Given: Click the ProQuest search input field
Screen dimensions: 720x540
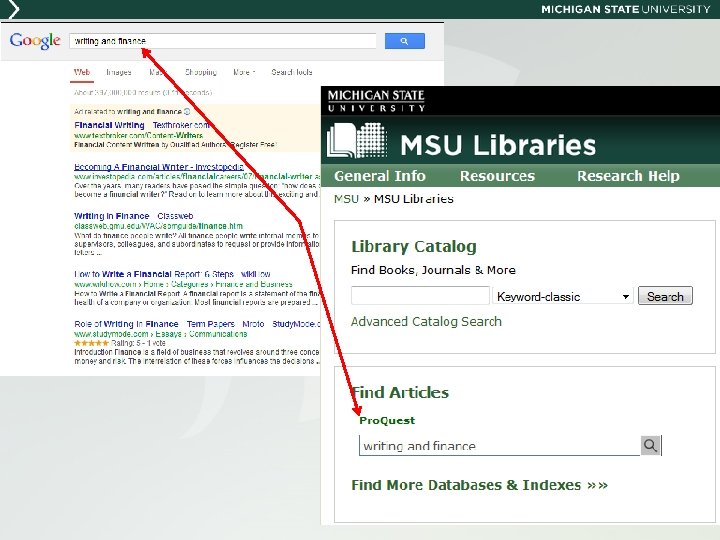Looking at the screenshot, I should 500,445.
